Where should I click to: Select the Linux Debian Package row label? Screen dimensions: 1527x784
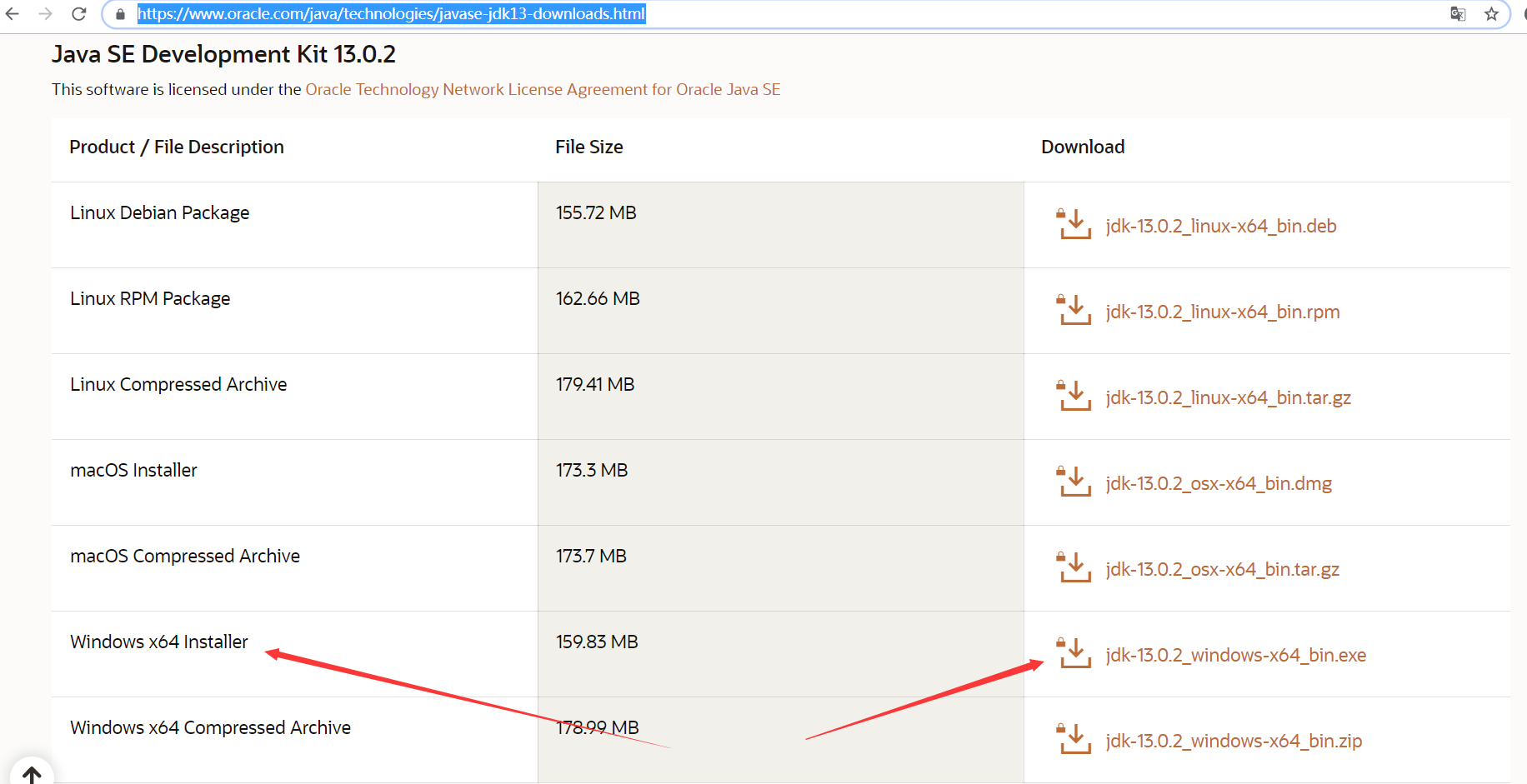(x=160, y=212)
